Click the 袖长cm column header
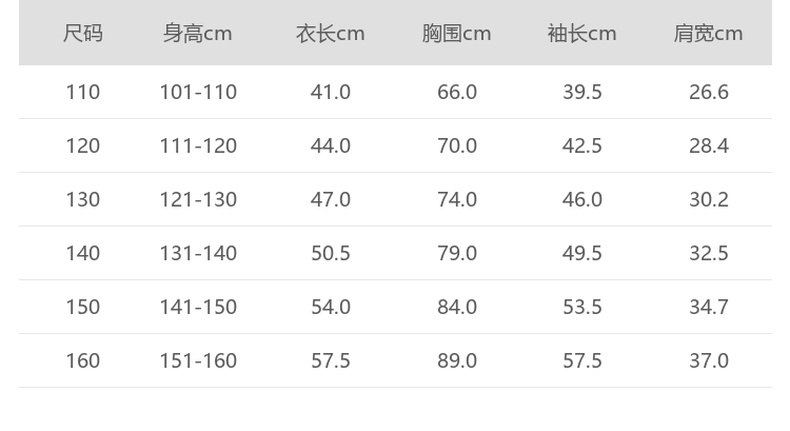 pos(582,34)
